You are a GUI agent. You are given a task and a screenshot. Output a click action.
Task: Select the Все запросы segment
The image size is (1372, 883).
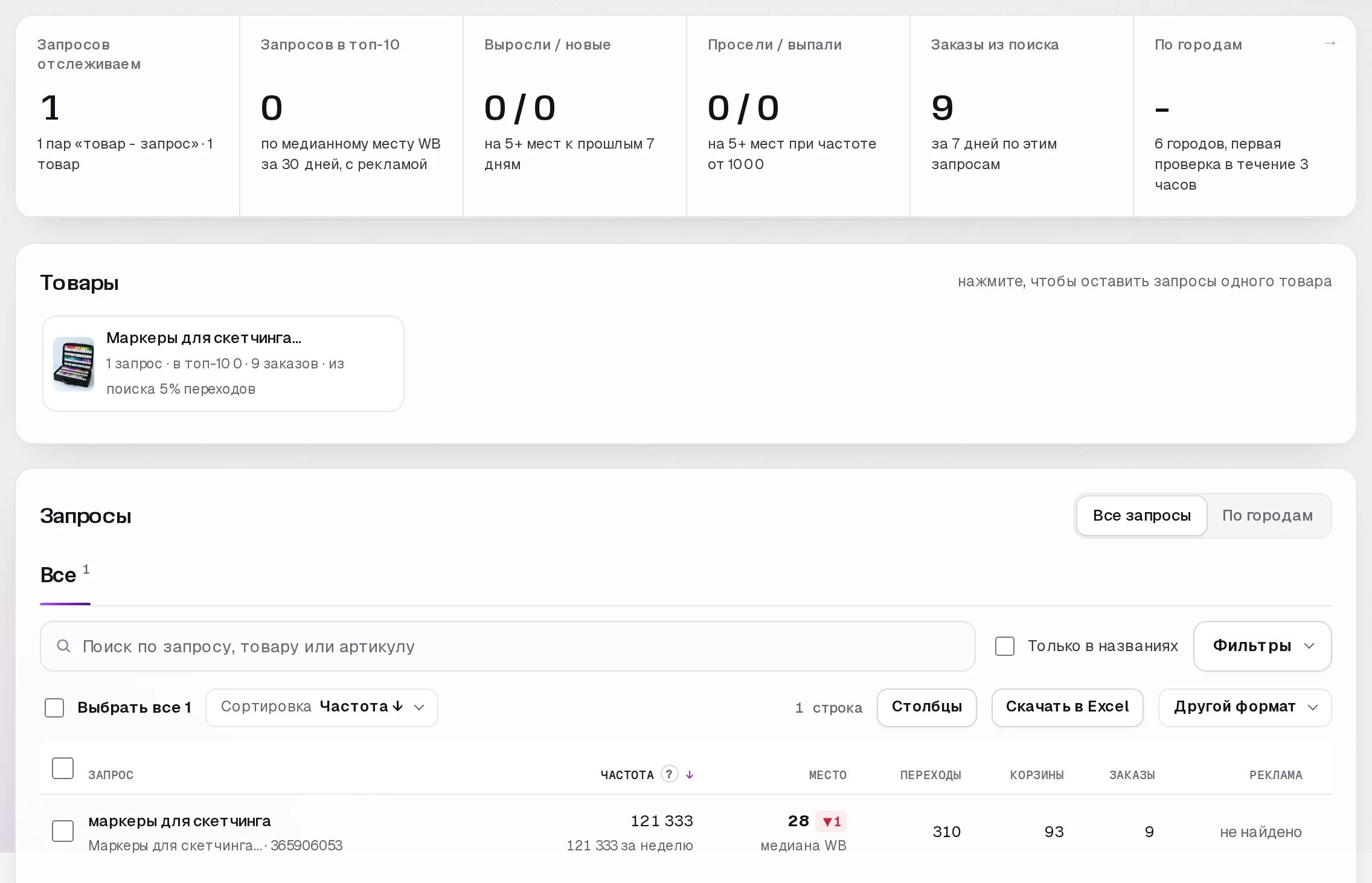click(x=1141, y=515)
